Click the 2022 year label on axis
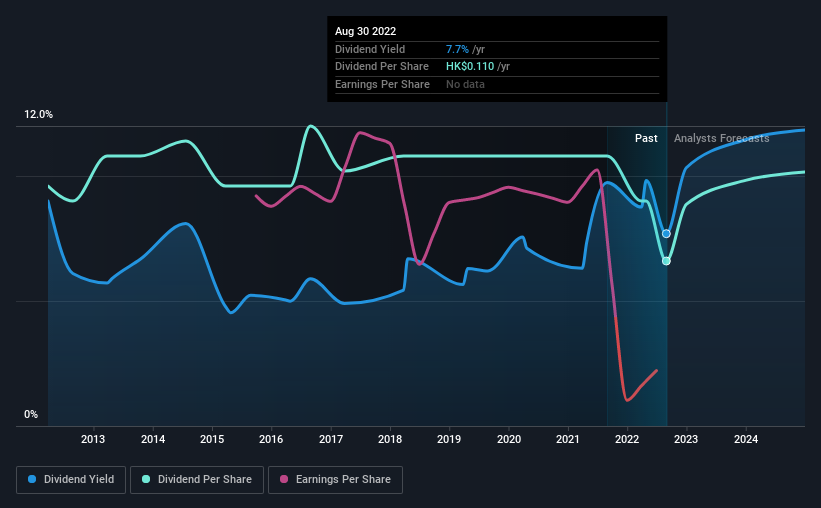This screenshot has width=821, height=508. [x=627, y=439]
